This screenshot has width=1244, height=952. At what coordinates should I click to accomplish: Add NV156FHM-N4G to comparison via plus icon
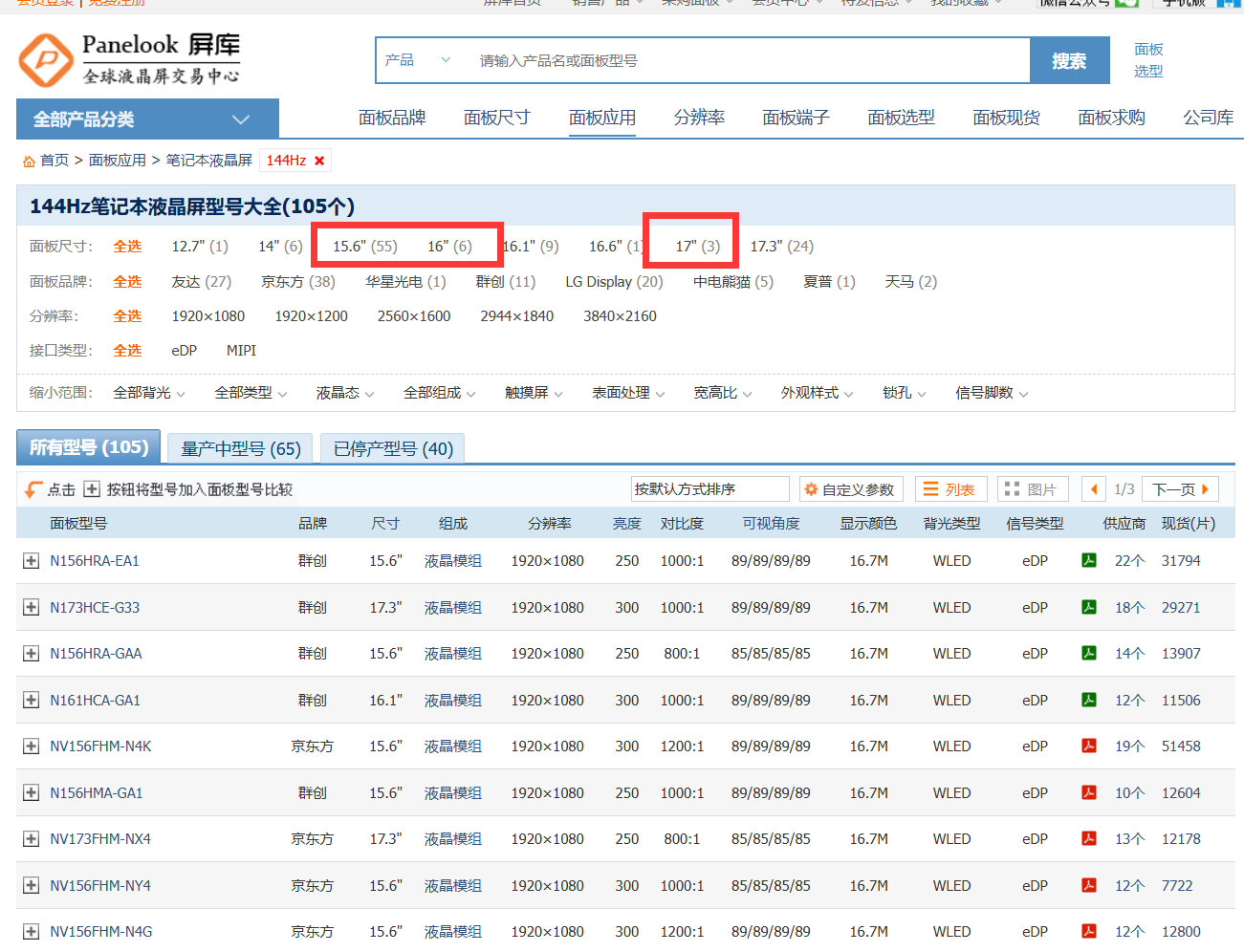[x=32, y=932]
